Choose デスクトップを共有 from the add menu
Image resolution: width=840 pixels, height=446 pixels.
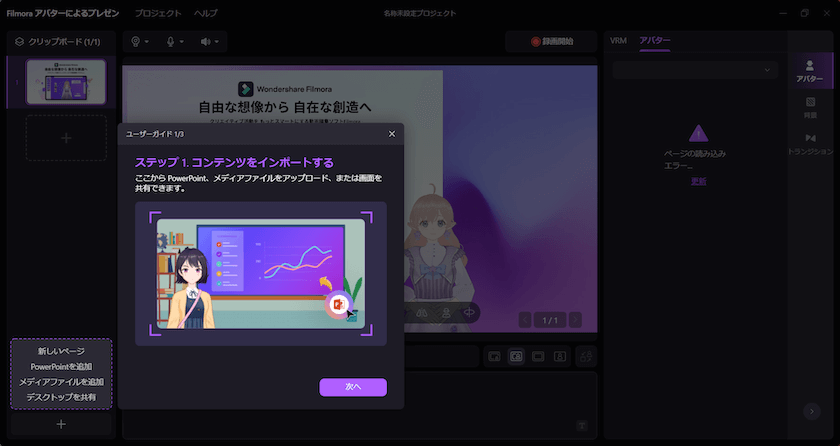pyautogui.click(x=61, y=397)
